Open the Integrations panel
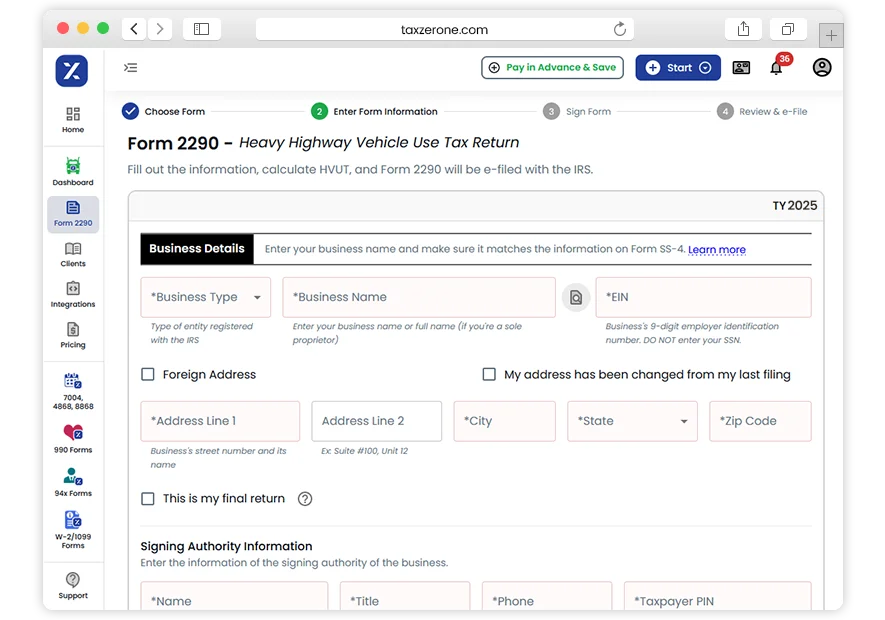 tap(72, 296)
